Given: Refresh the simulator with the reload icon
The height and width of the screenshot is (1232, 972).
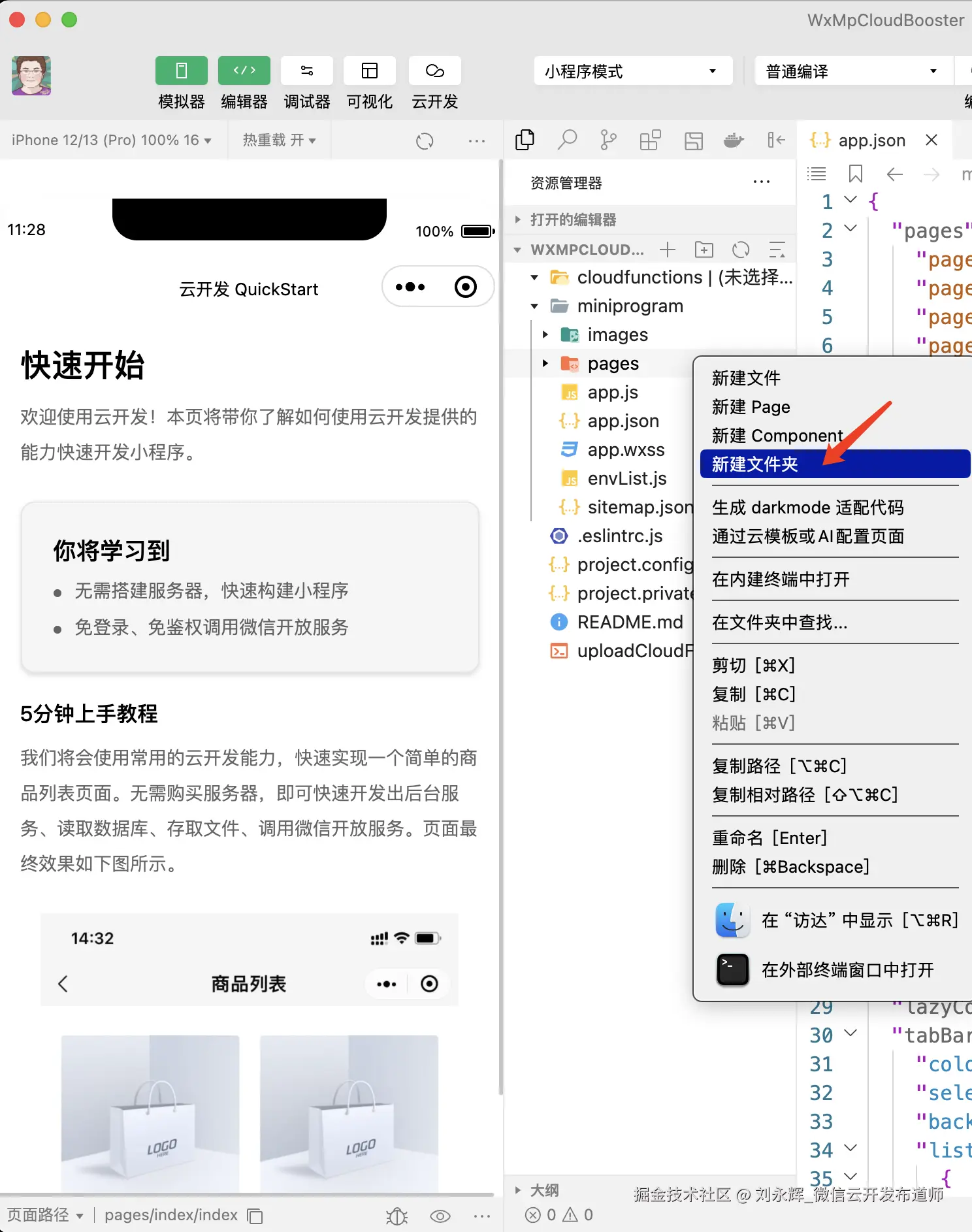Looking at the screenshot, I should coord(425,140).
